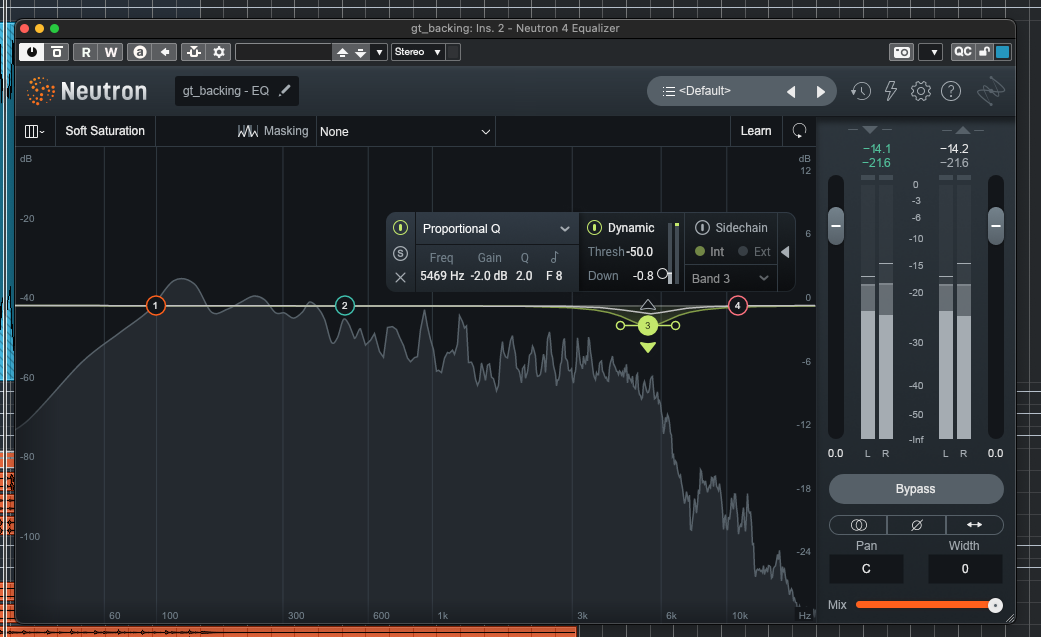Open the Stereo routing dropdown

point(418,52)
